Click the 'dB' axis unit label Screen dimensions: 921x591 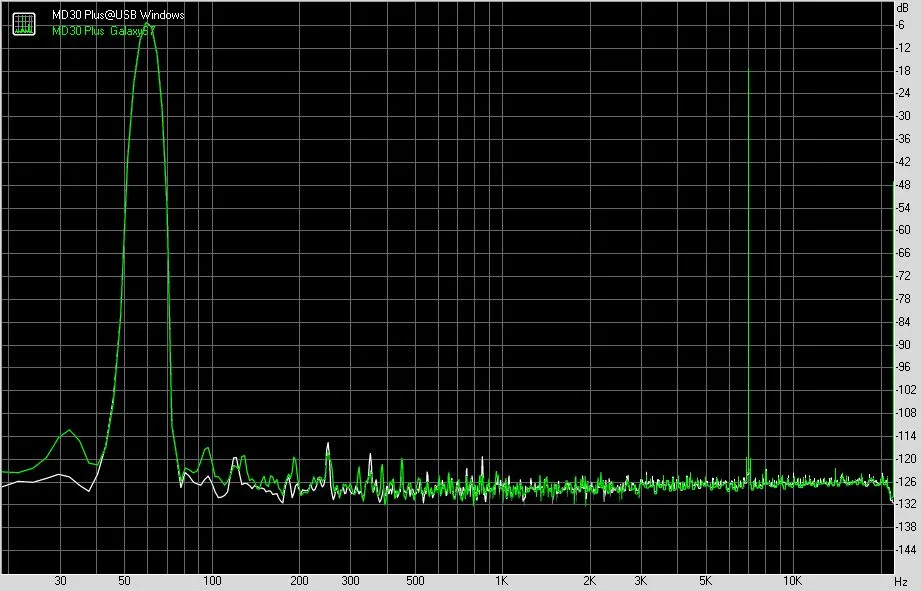902,8
